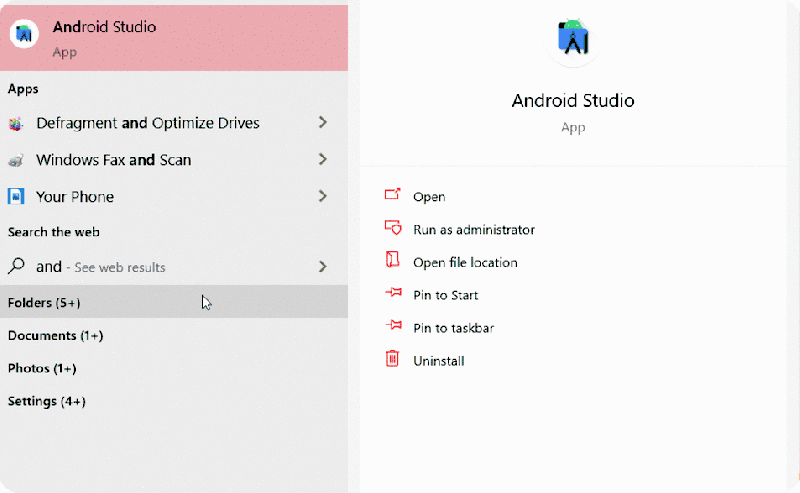Viewport: 800px width, 493px height.
Task: Click the Run as administrator shield icon
Action: (393, 228)
